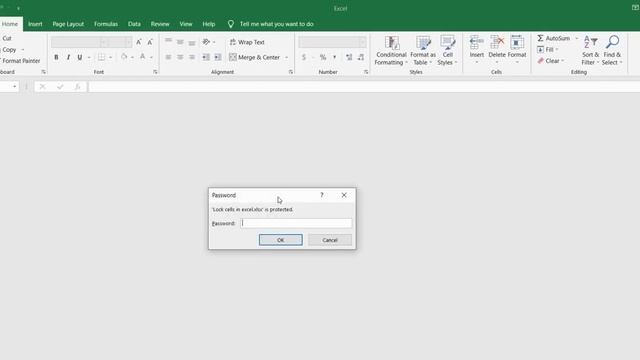Switch to the Data tab
The image size is (640, 360).
point(134,24)
